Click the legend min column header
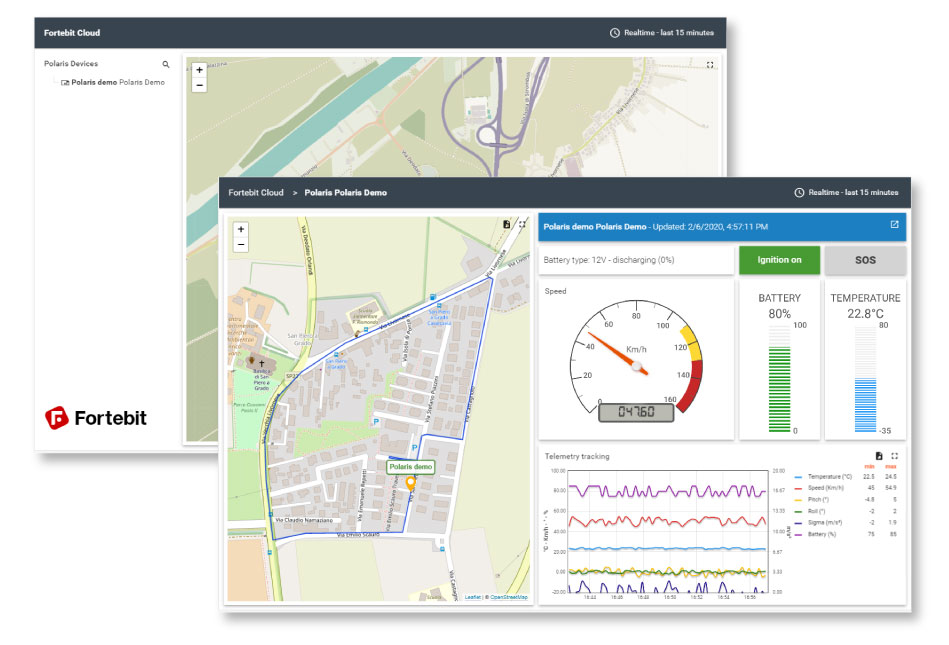The width and height of the screenshot is (949, 645). pos(870,467)
